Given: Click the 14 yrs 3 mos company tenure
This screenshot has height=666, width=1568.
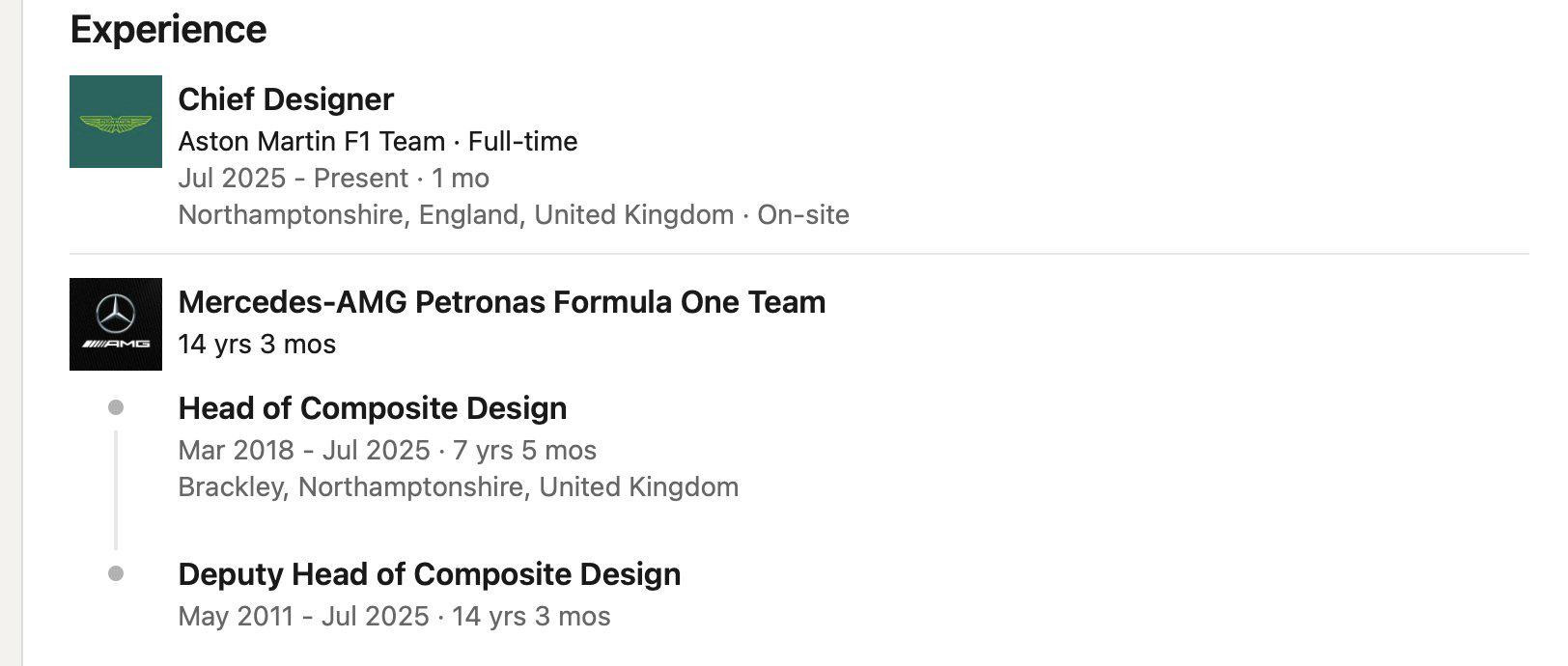Looking at the screenshot, I should (257, 345).
